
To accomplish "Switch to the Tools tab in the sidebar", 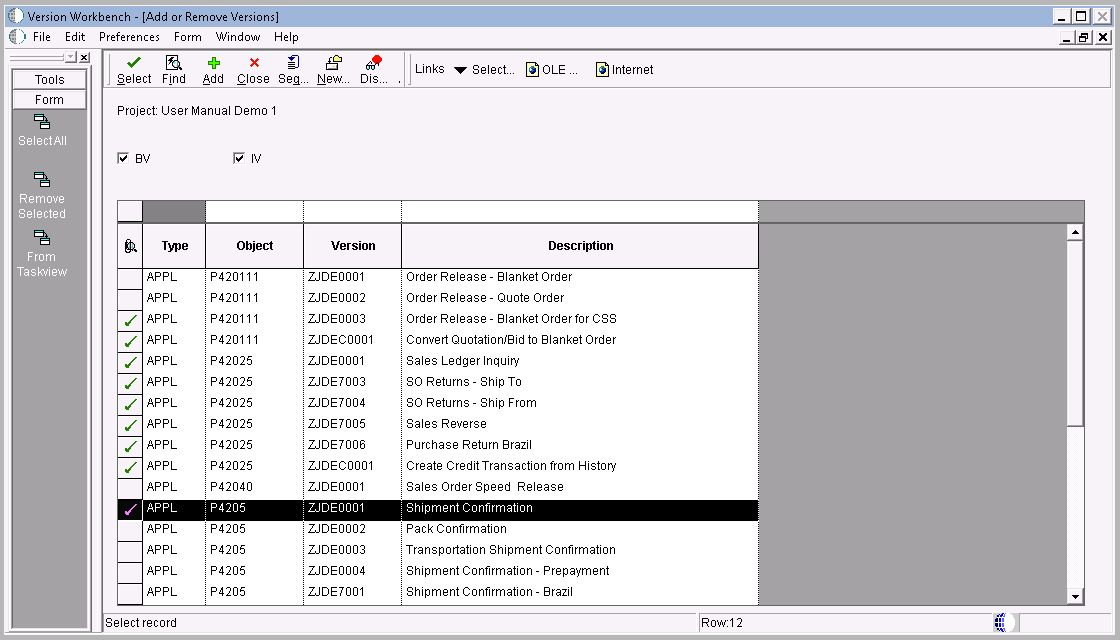I will [48, 79].
